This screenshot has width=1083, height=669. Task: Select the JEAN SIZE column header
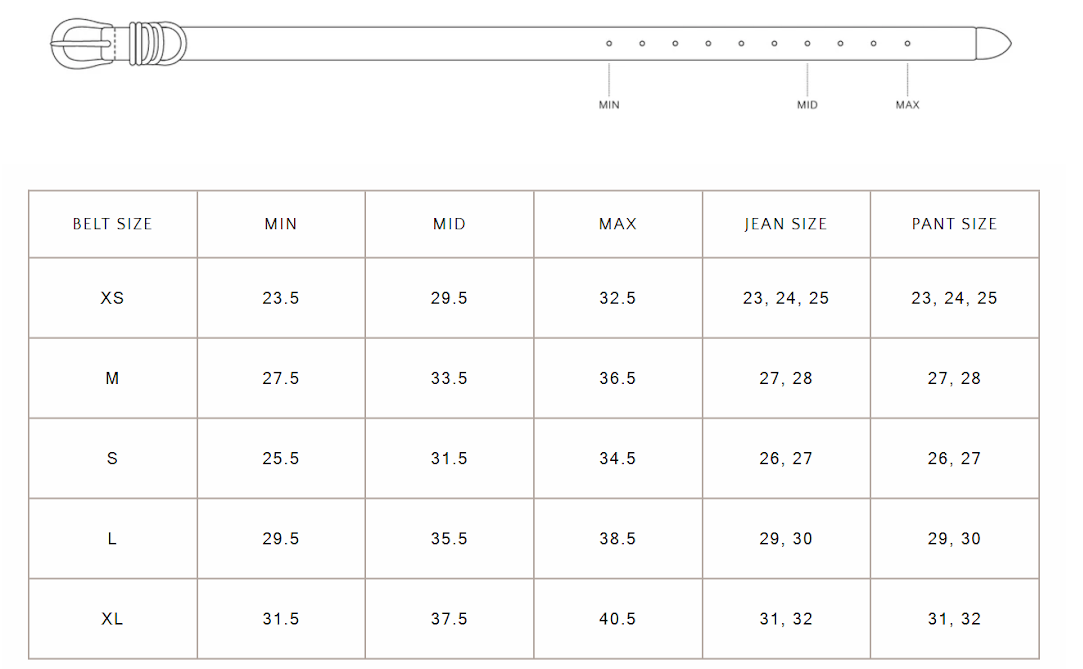tap(786, 224)
